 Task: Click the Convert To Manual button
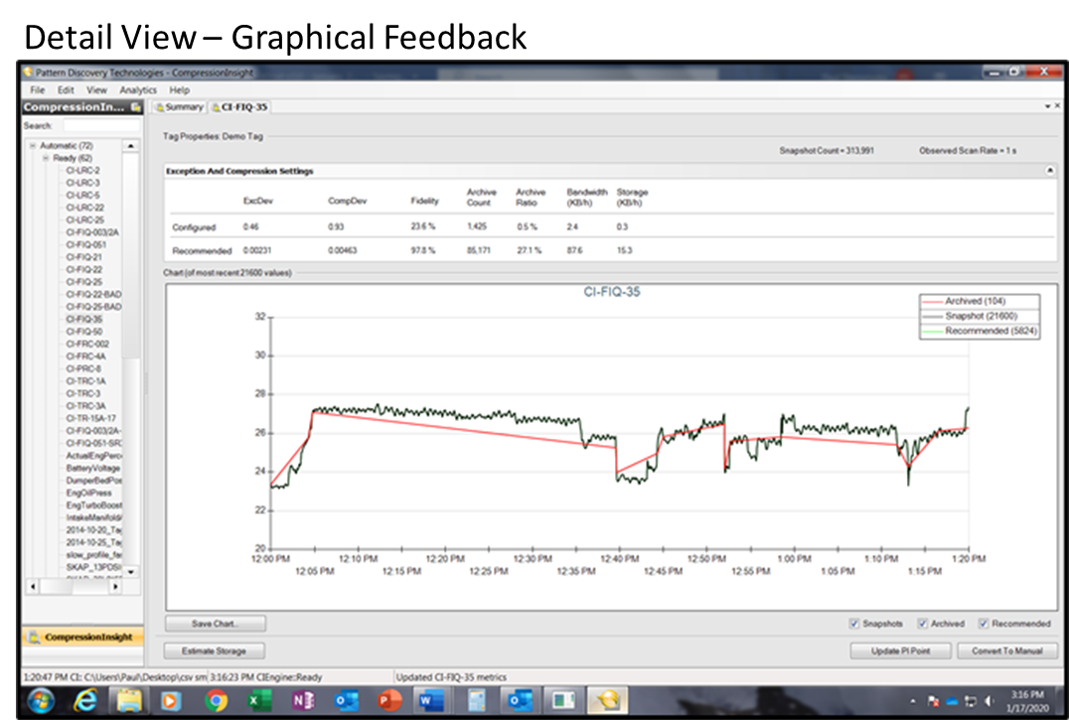[1007, 651]
